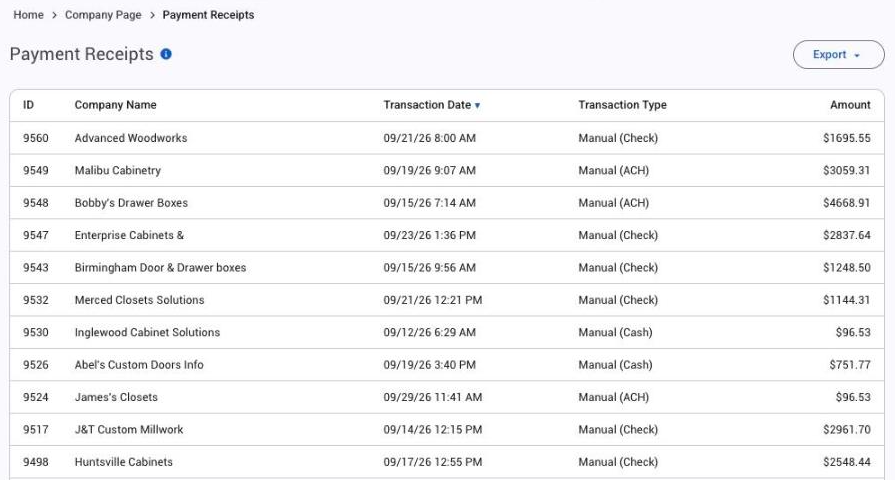Screen dimensions: 895x480
Task: Select receipt ID 9560
Action: [x=36, y=138]
